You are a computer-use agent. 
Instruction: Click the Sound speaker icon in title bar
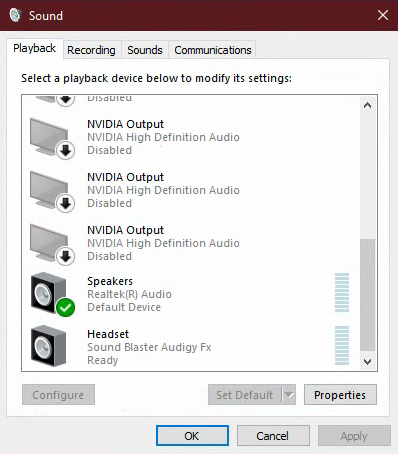tap(15, 15)
